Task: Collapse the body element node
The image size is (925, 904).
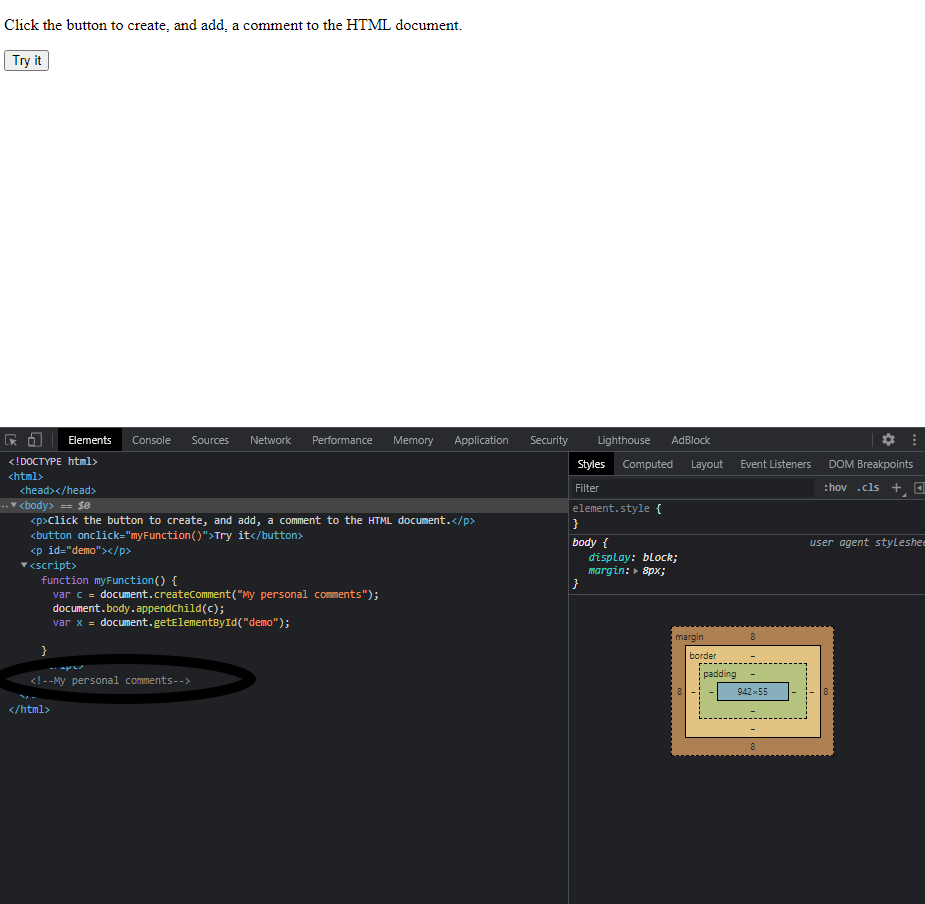Action: tap(14, 505)
